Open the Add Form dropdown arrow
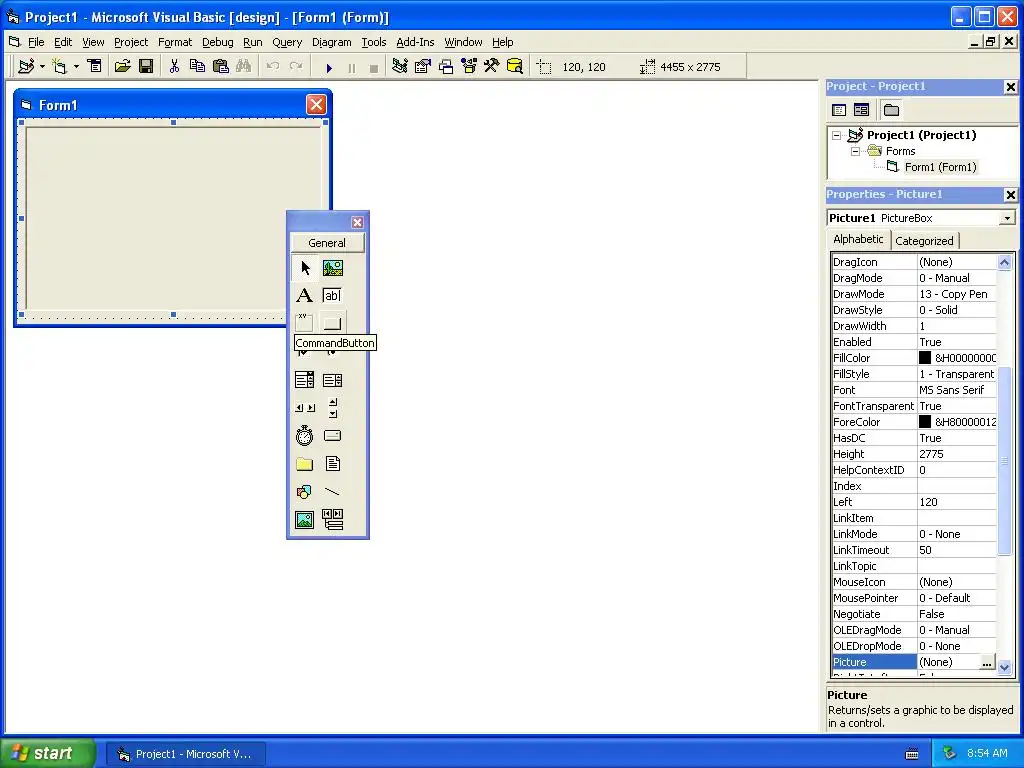Screen dimensions: 1024x768 [x=76, y=67]
